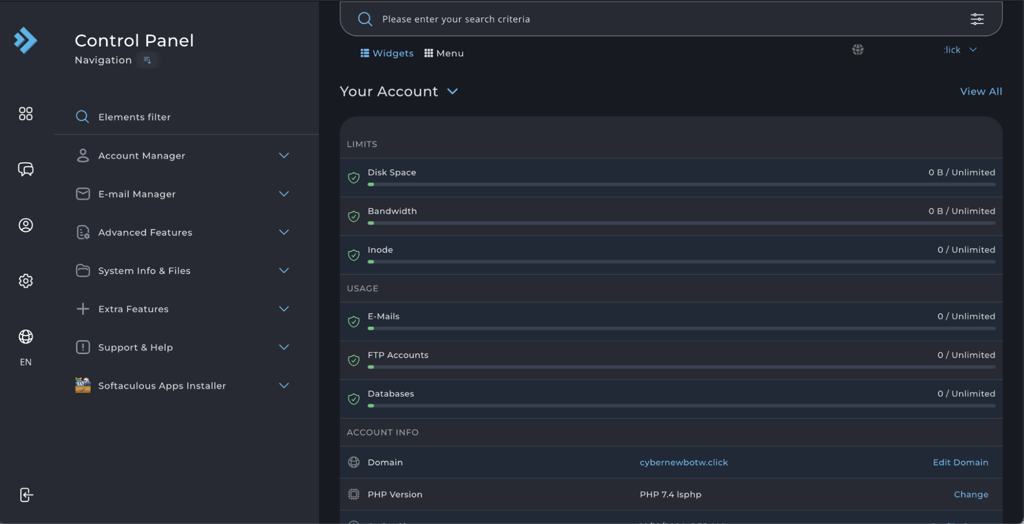The image size is (1024, 524).
Task: Click the Inode shield status icon
Action: coord(354,255)
